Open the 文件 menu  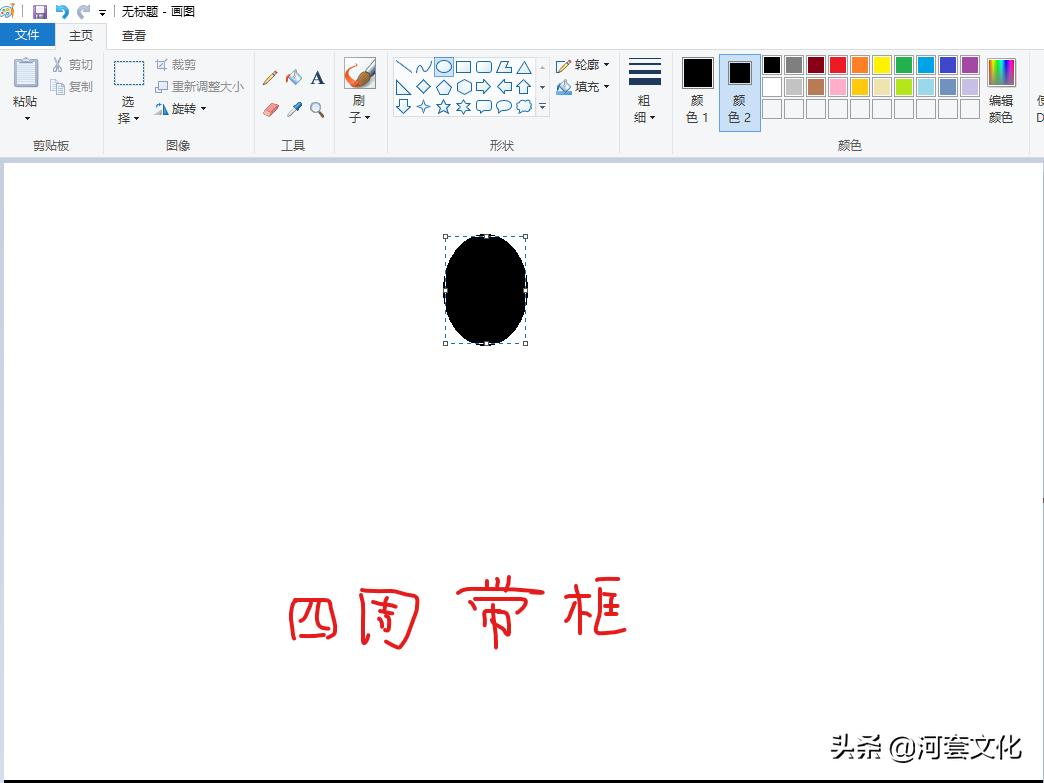pyautogui.click(x=28, y=34)
